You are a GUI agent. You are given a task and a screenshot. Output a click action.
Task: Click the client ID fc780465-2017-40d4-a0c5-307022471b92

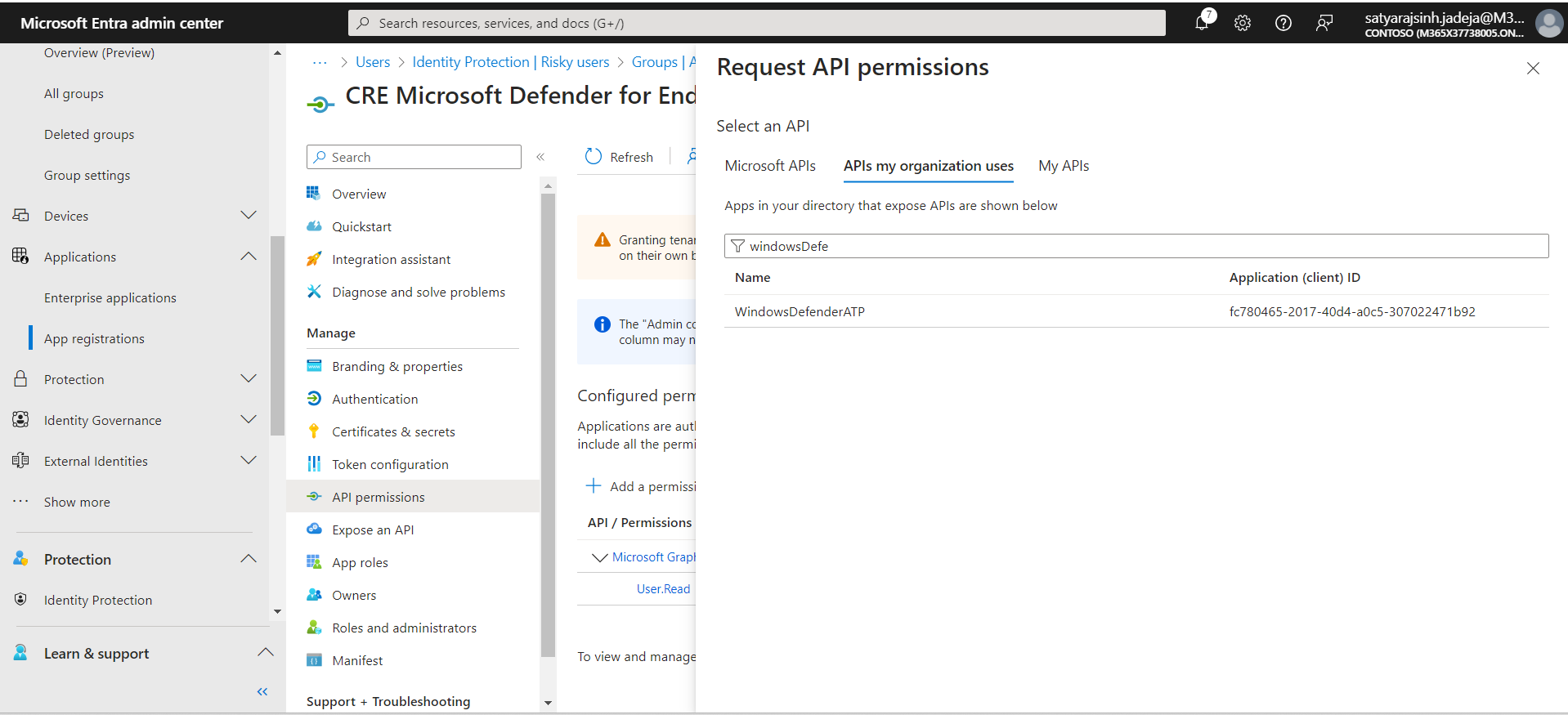tap(1352, 311)
